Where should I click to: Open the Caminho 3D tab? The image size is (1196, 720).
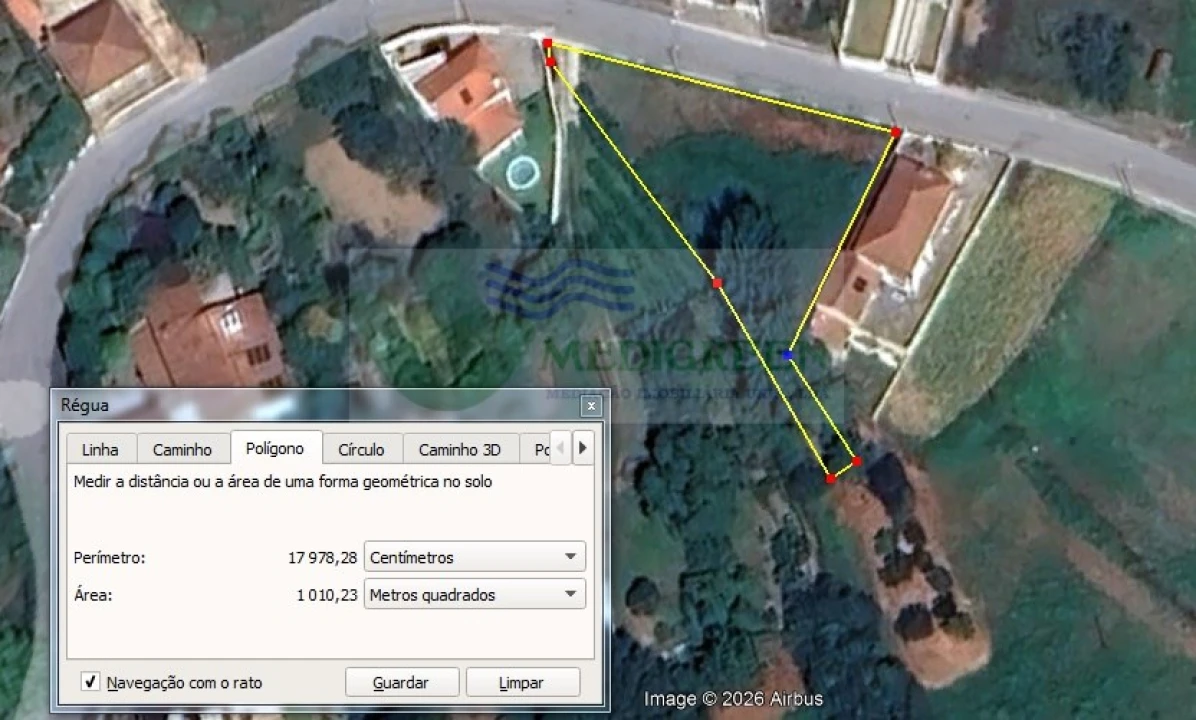point(460,449)
